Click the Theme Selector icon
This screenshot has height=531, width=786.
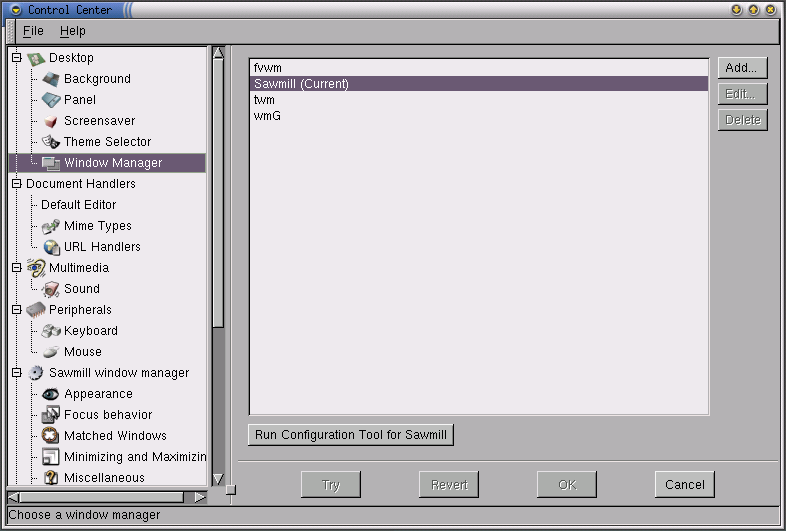point(51,142)
